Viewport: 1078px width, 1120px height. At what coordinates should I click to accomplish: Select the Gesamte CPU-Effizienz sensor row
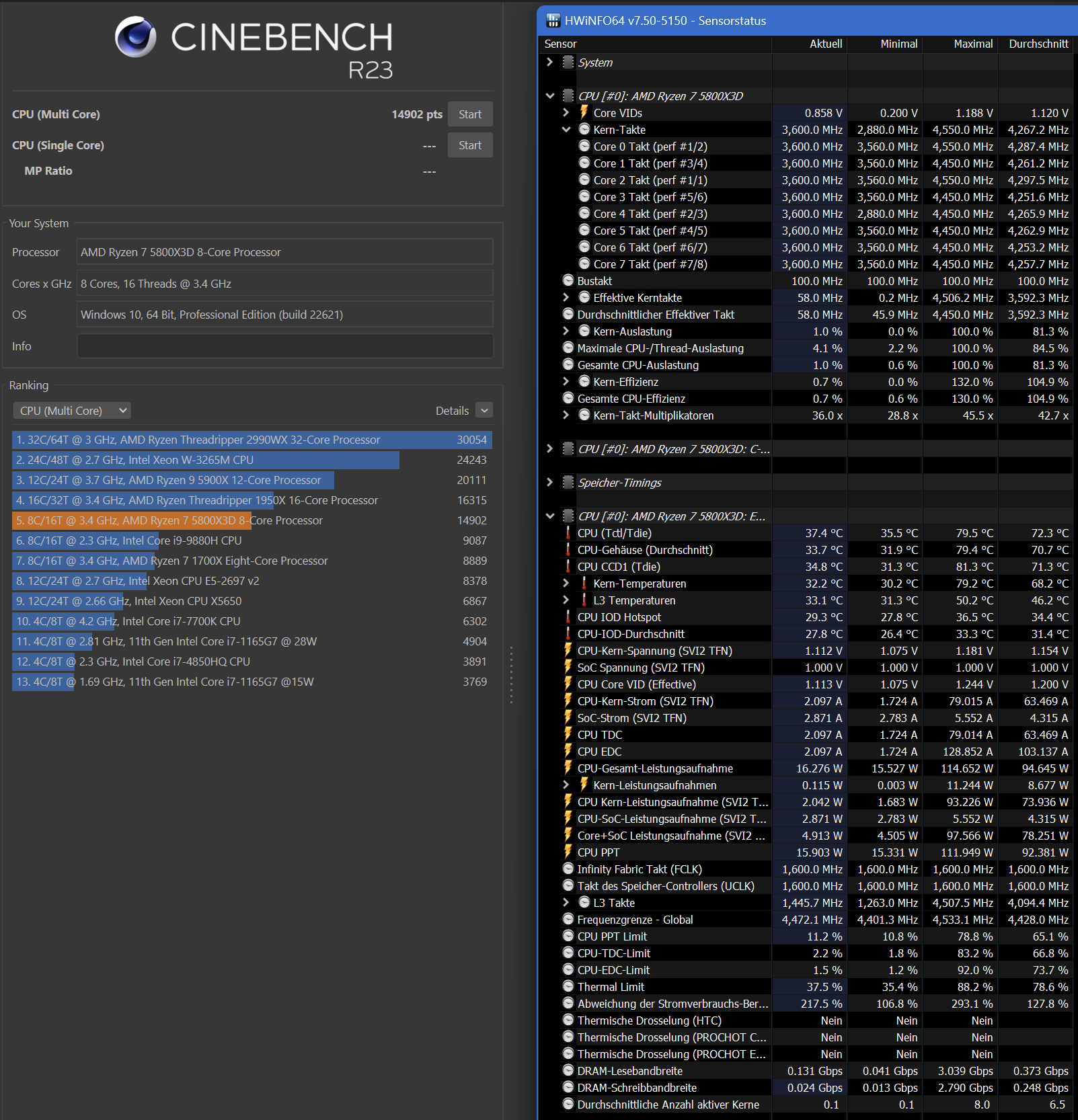click(807, 399)
